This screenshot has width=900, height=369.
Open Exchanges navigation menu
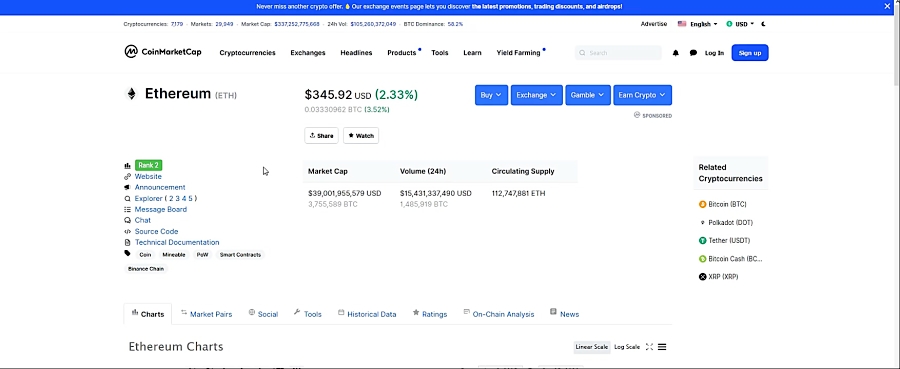[308, 53]
